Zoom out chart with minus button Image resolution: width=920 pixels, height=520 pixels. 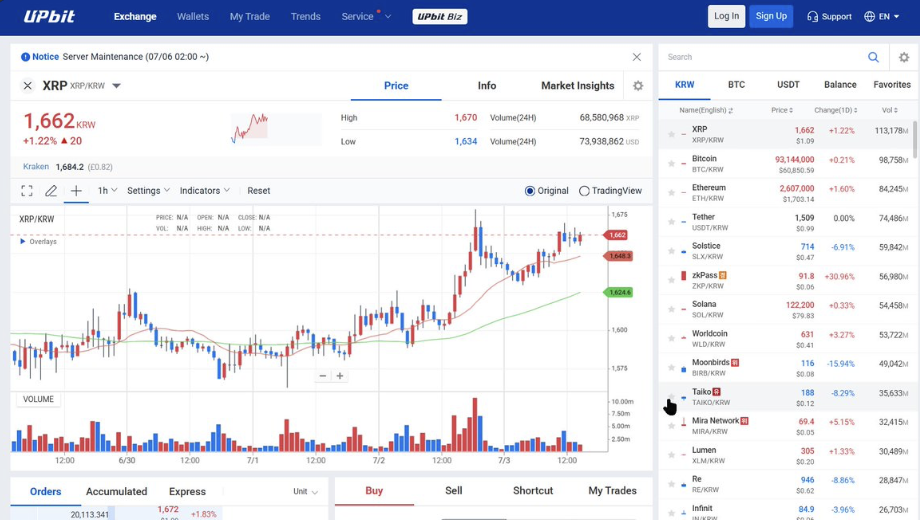point(322,376)
